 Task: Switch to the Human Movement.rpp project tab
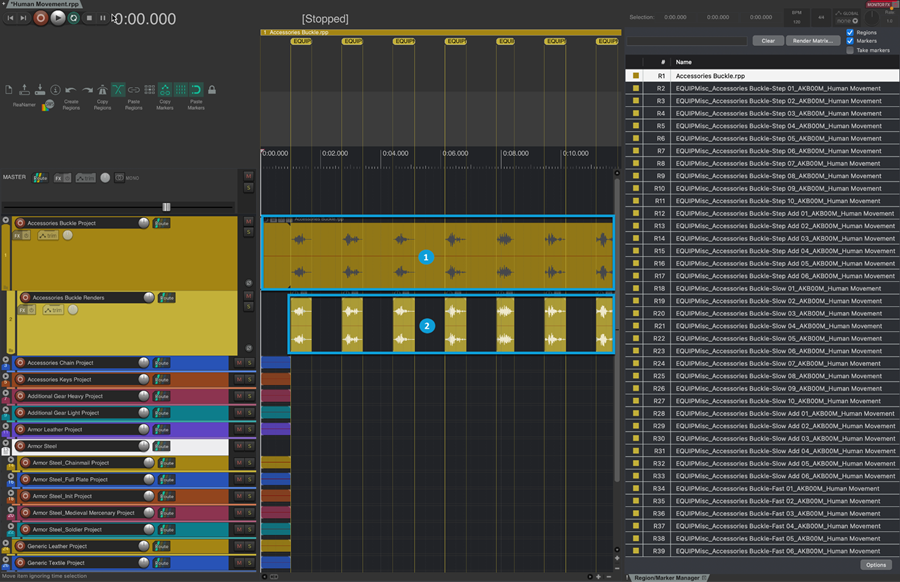[x=45, y=5]
